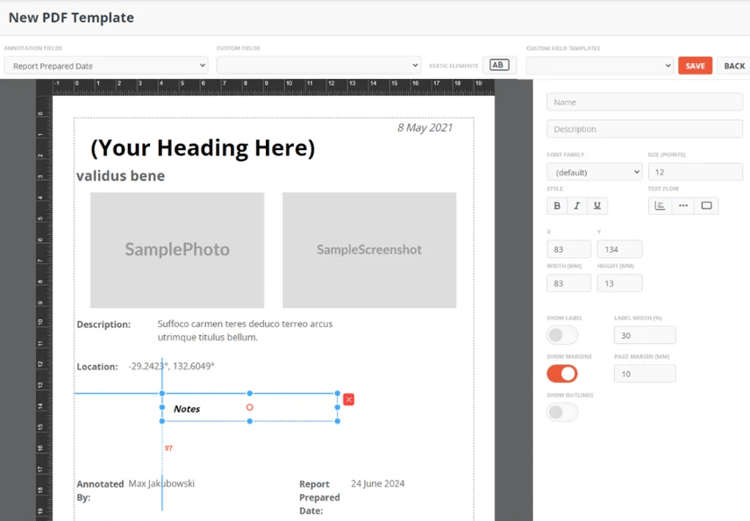Add a static text element with AB icon
This screenshot has width=750, height=521.
499,65
